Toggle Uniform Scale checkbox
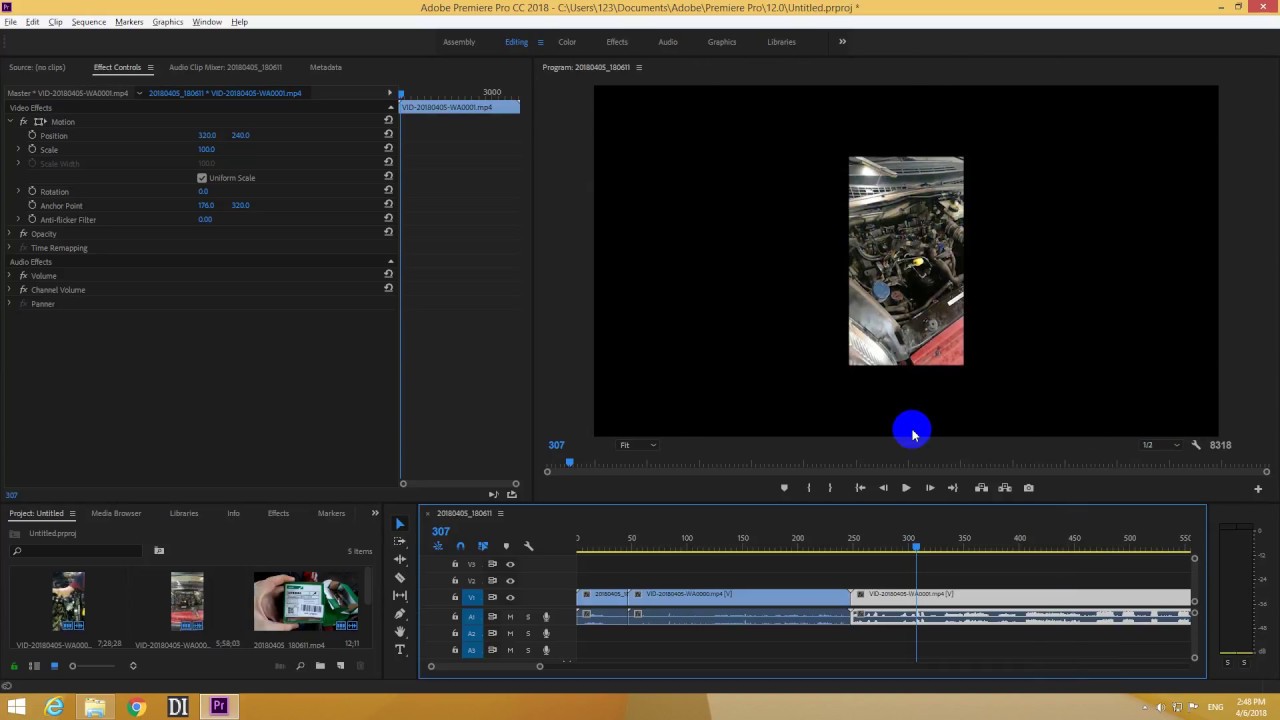This screenshot has height=720, width=1280. click(x=202, y=178)
